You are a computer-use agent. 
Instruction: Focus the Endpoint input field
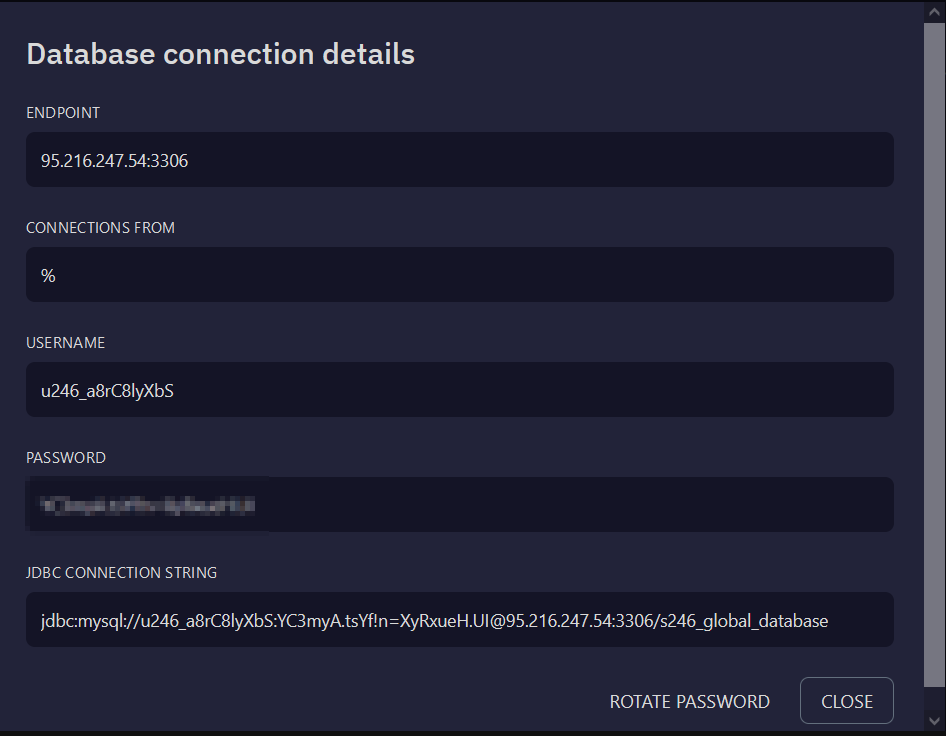point(459,160)
